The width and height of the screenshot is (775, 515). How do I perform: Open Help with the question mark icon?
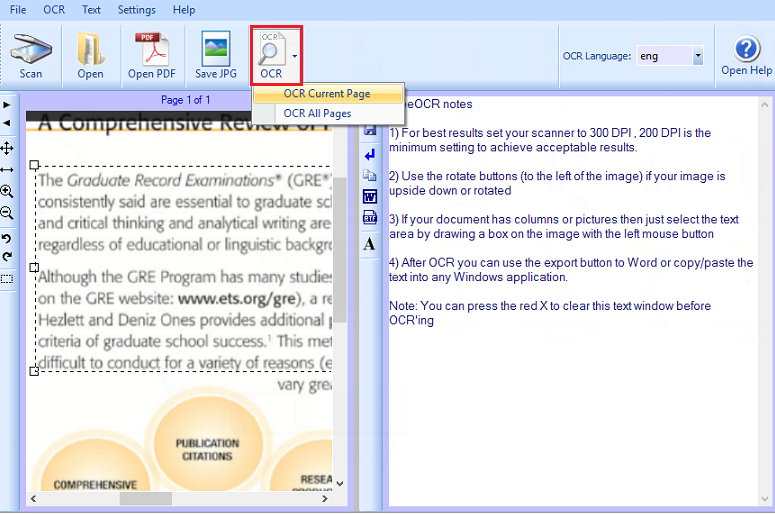(746, 55)
